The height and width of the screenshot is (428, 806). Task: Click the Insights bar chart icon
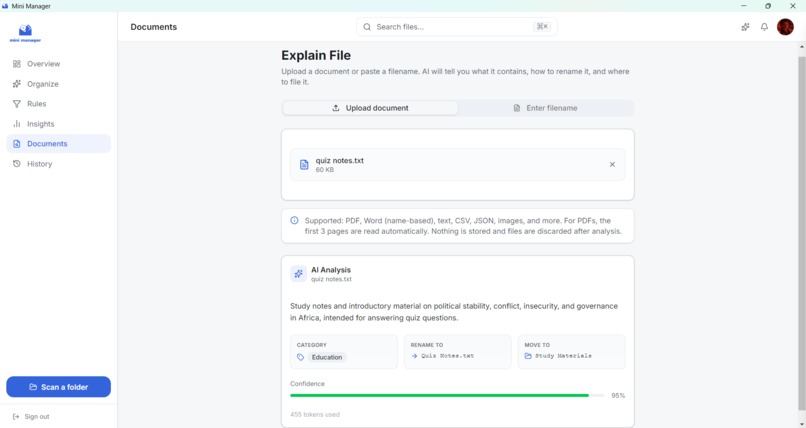click(x=17, y=124)
